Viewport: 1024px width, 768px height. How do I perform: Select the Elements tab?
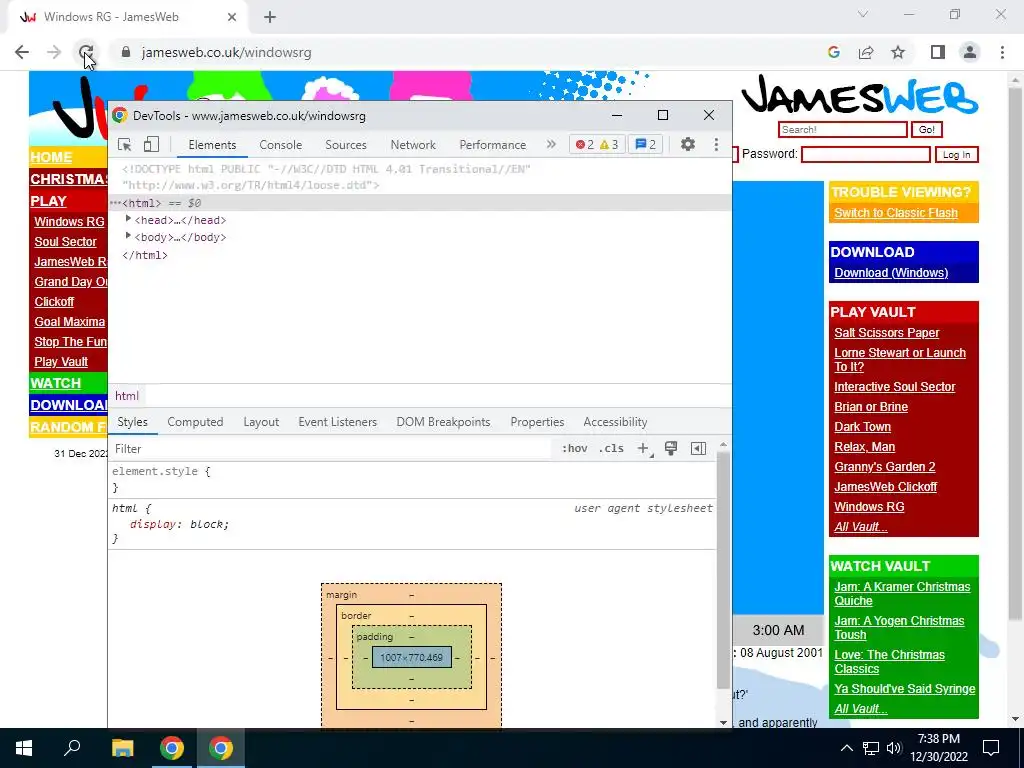(212, 145)
